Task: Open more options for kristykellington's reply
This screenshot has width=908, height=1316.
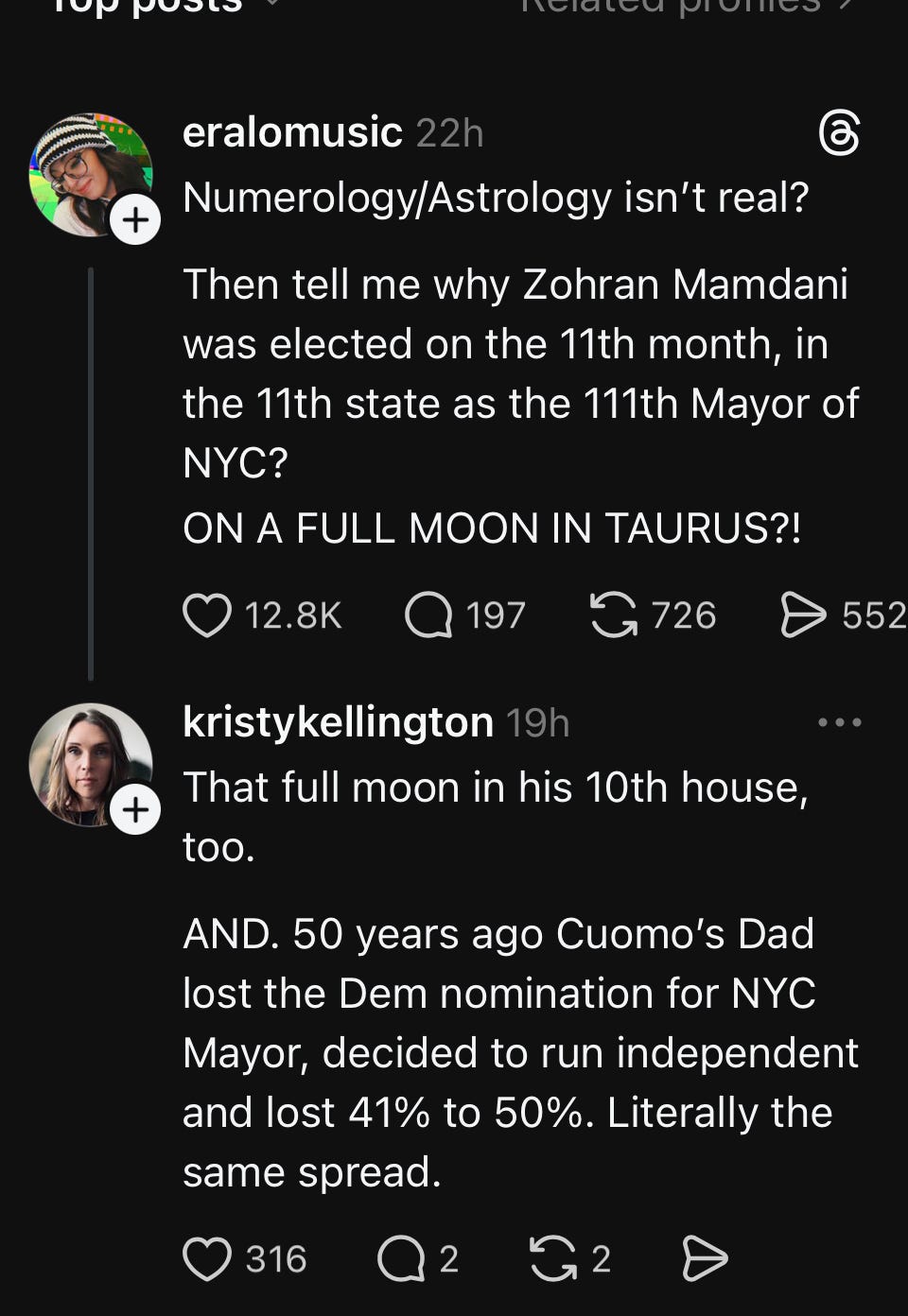Action: (x=840, y=722)
